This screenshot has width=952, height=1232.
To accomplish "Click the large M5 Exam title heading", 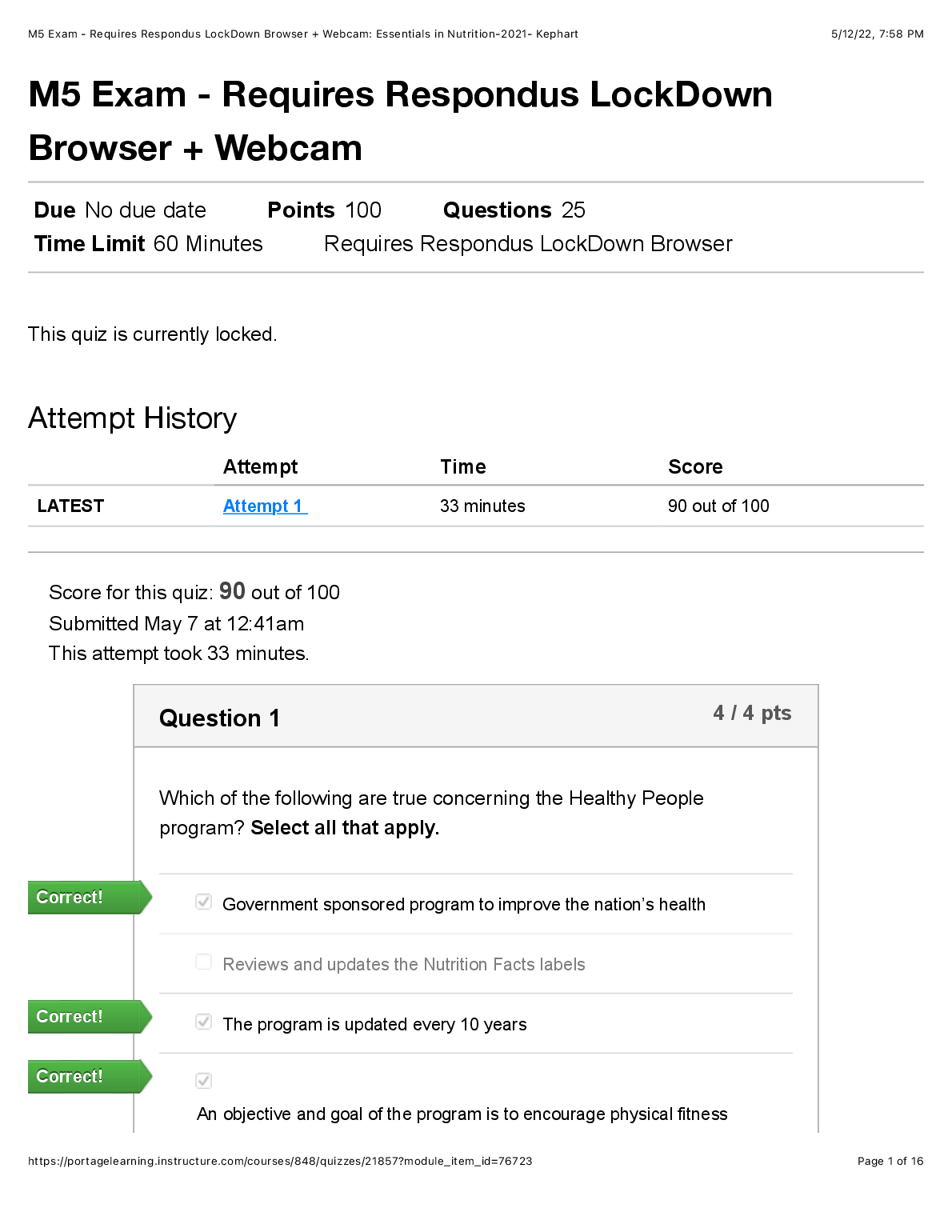I will pos(400,121).
